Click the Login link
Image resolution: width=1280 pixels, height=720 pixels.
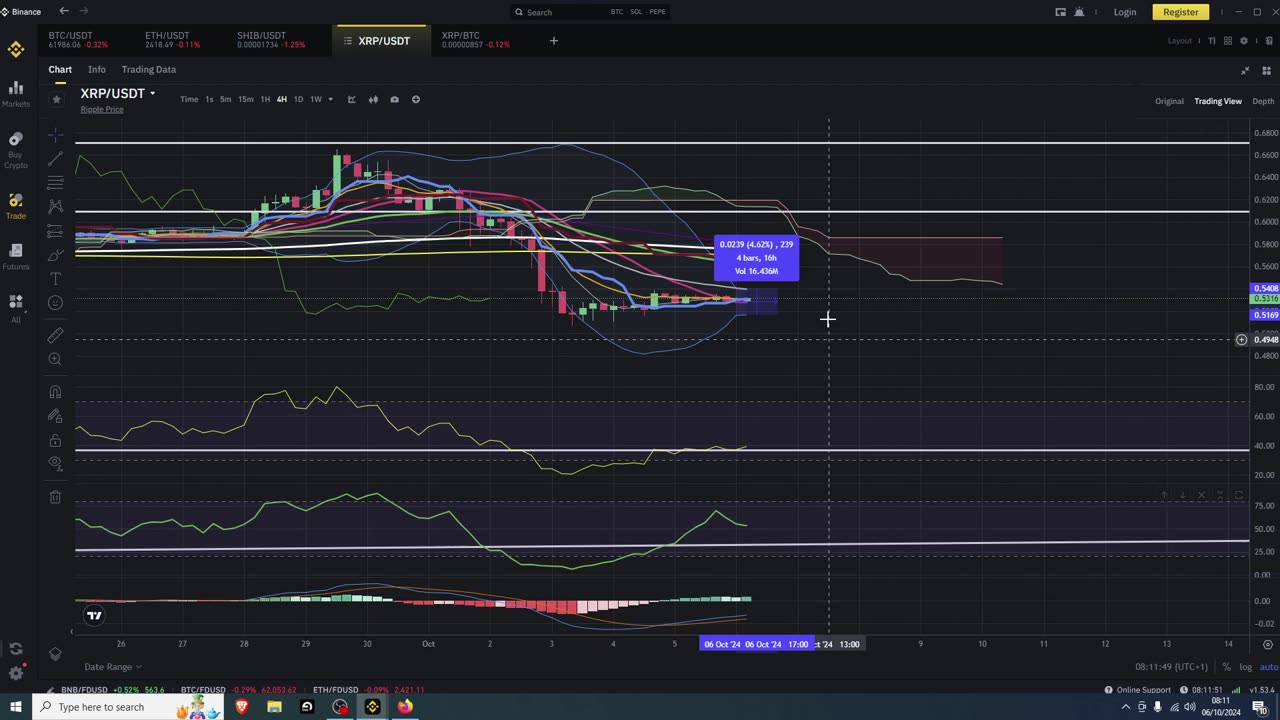(x=1125, y=12)
